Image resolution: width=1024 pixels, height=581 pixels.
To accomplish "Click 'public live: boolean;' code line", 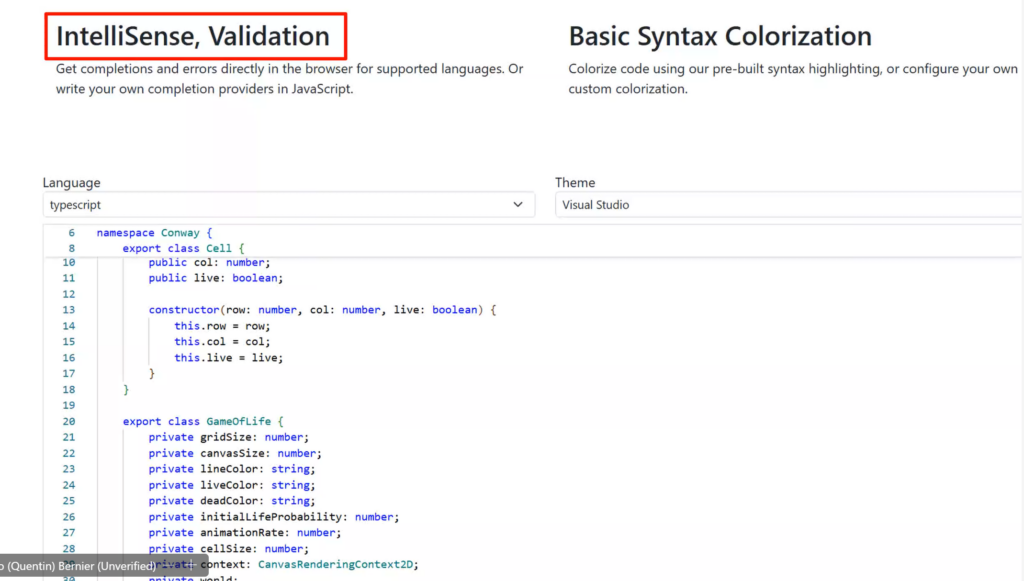I will pyautogui.click(x=216, y=278).
